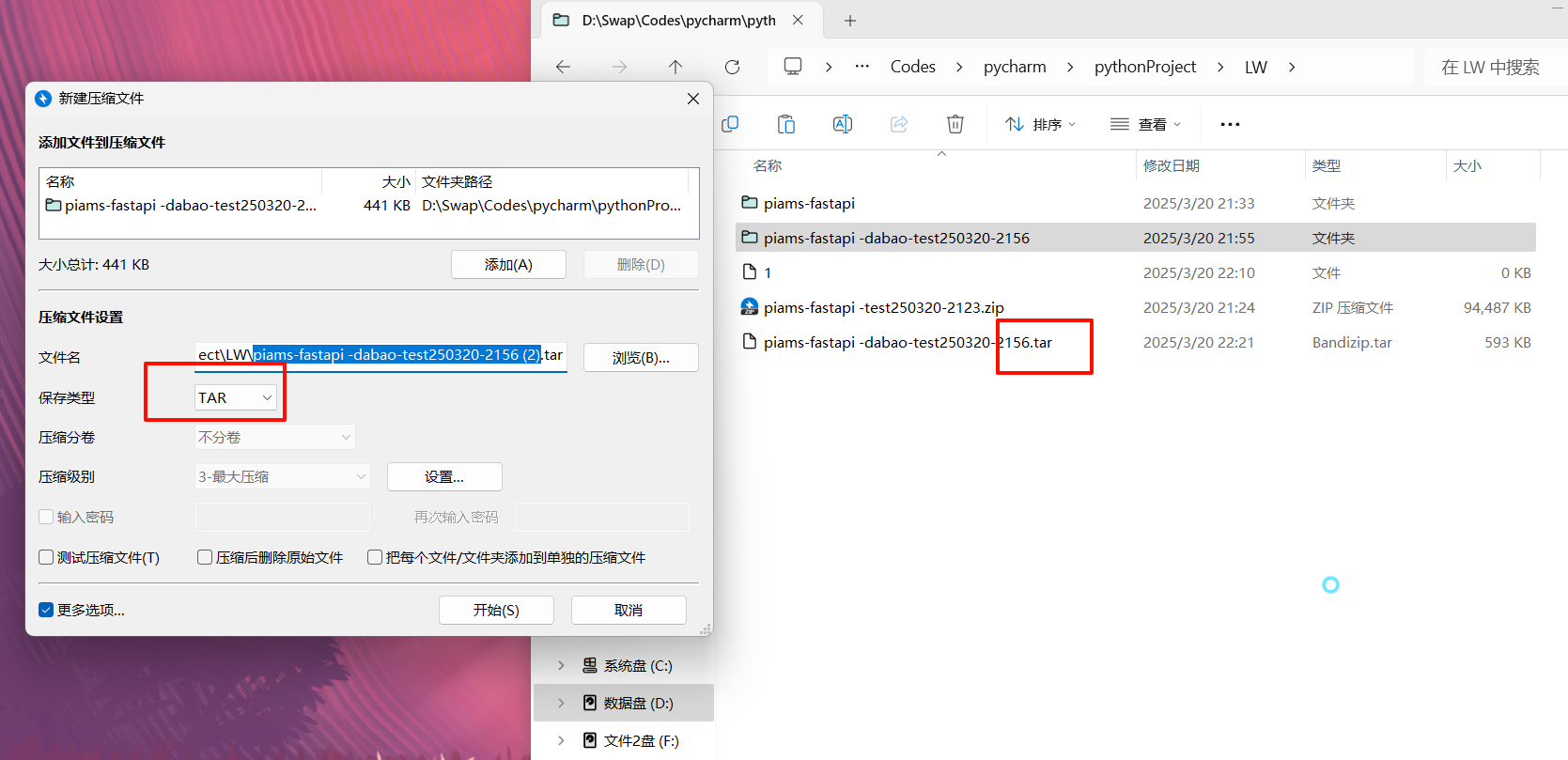This screenshot has height=760, width=1568.
Task: Select the piams-fastapi -dabao-test250320-2156 folder row
Action: (x=1135, y=238)
